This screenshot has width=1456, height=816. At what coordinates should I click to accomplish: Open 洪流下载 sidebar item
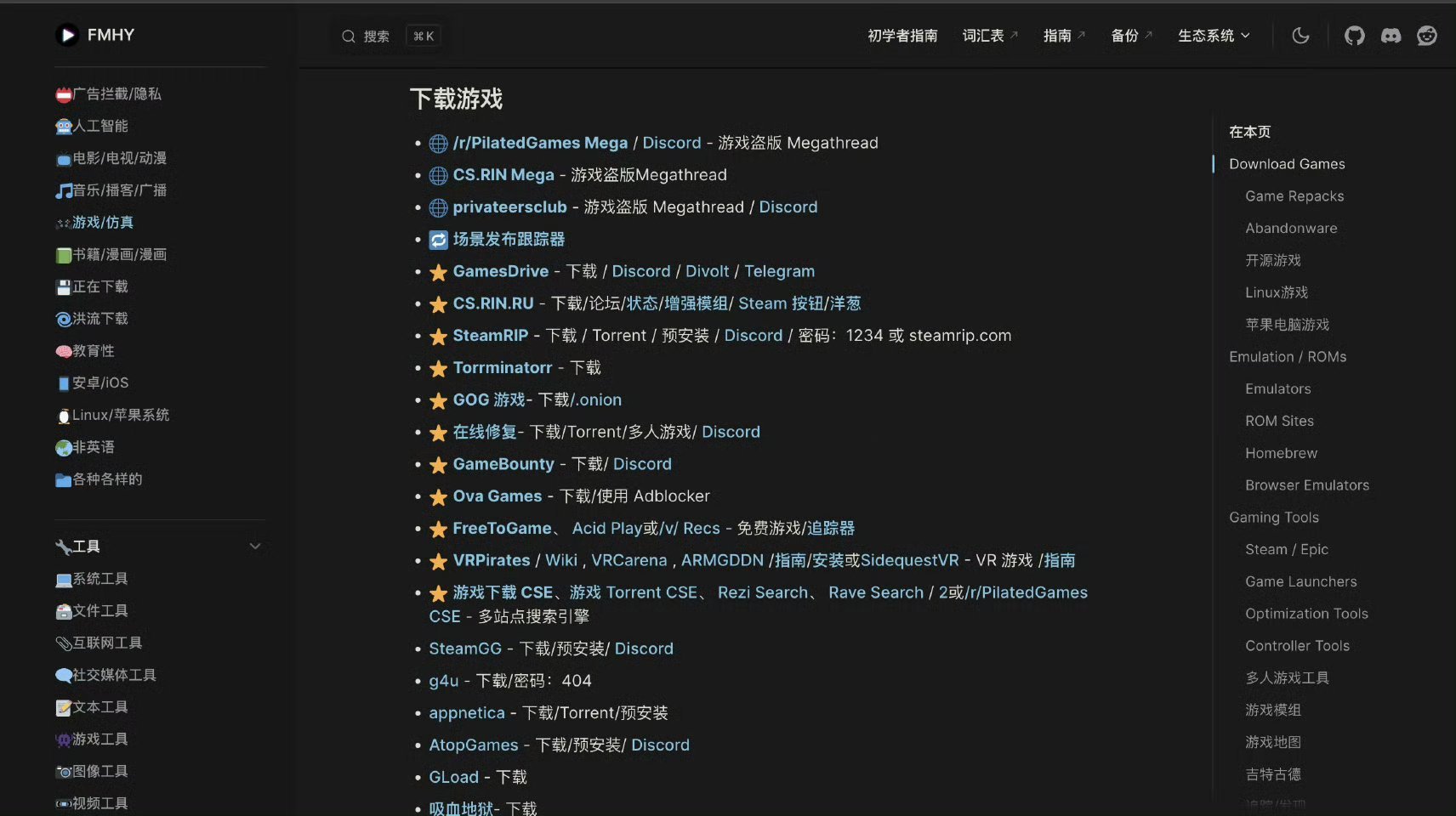(x=92, y=320)
